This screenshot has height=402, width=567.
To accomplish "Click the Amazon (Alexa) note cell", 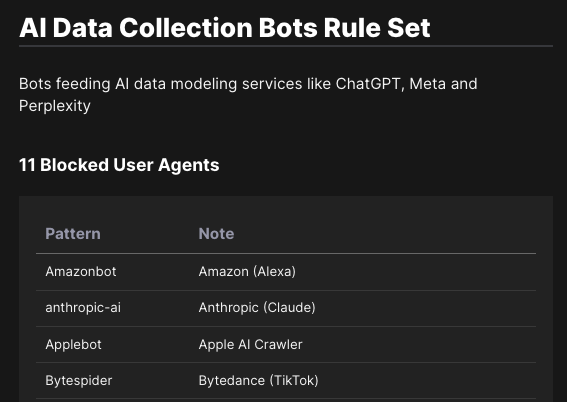I will 247,271.
